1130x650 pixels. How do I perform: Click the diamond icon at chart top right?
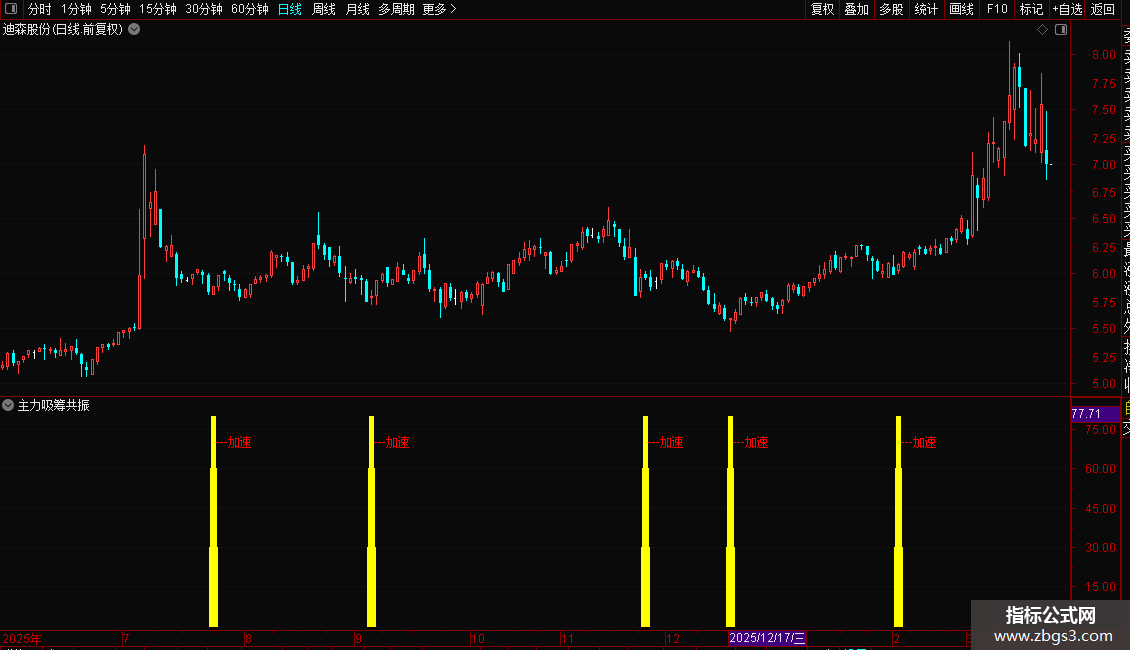[1042, 30]
